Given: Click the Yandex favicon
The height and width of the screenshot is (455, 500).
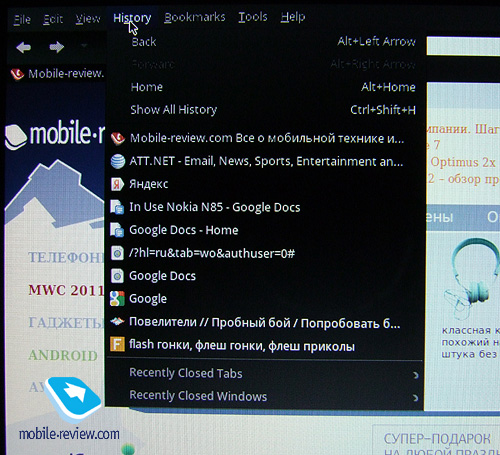Looking at the screenshot, I should pyautogui.click(x=117, y=184).
